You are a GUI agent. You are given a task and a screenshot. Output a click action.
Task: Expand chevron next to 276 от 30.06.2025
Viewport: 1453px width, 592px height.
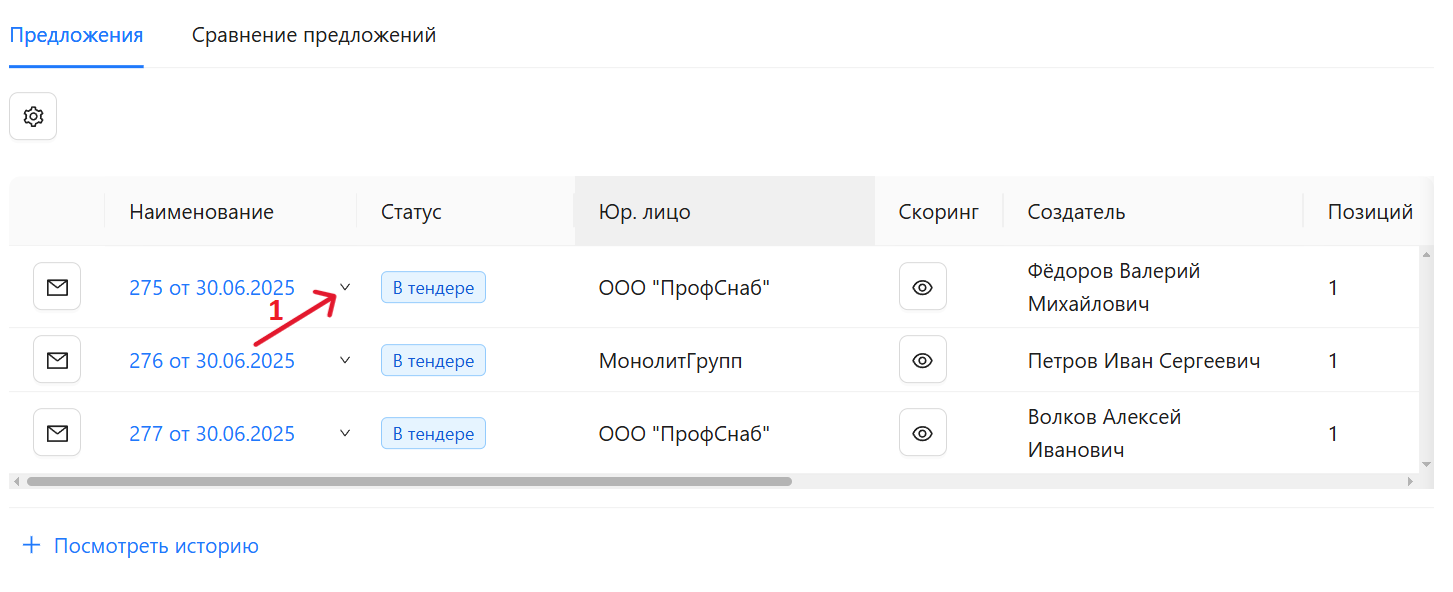pyautogui.click(x=345, y=360)
